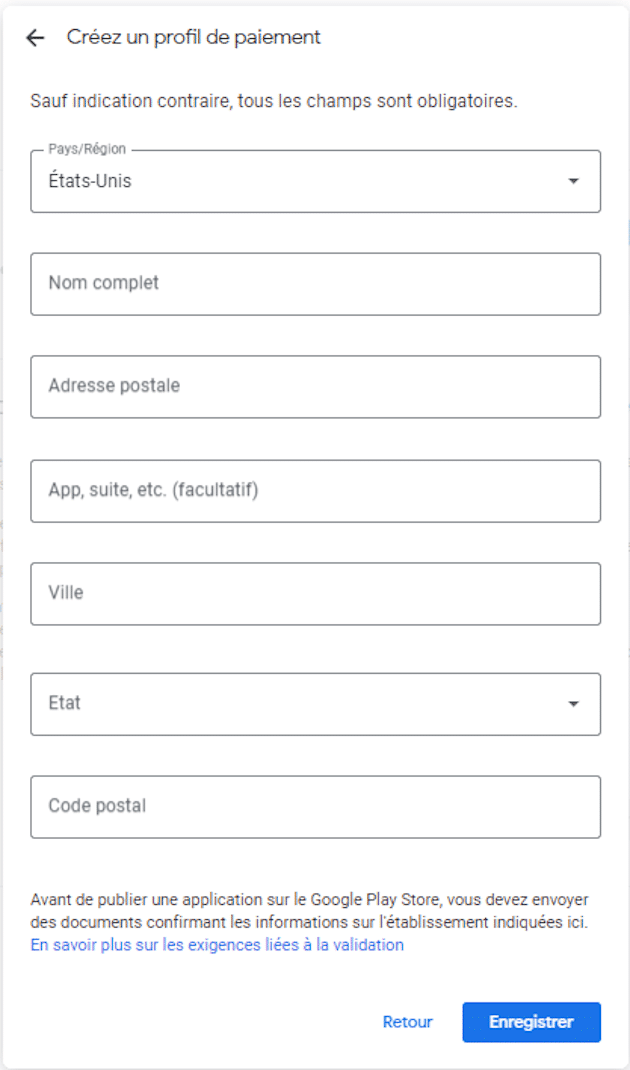This screenshot has width=630, height=1070.
Task: Click the Nom complet field
Action: click(x=315, y=284)
